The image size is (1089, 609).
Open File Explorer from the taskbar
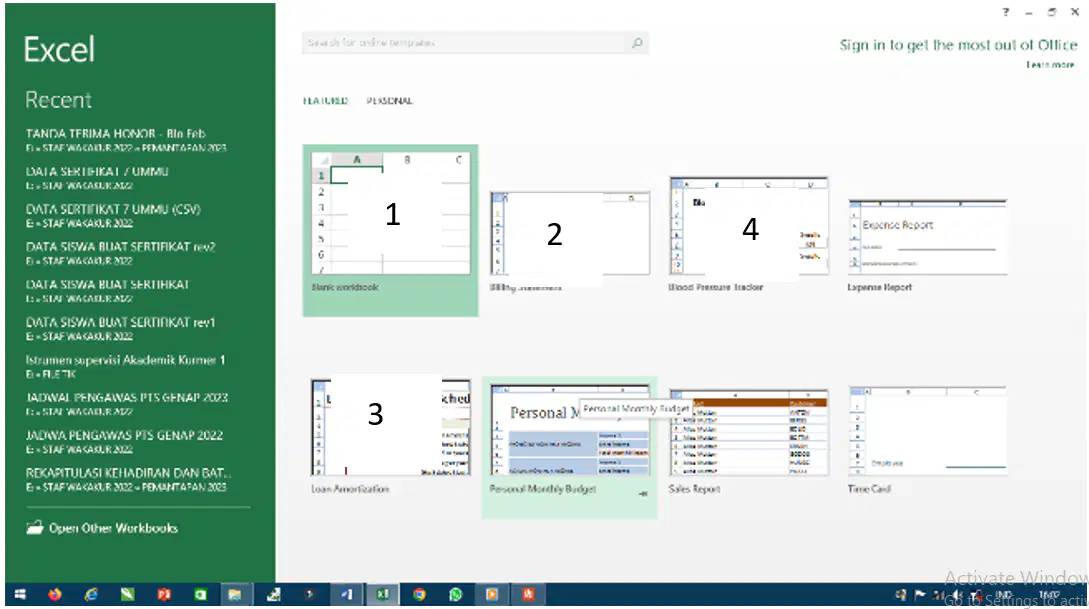click(235, 594)
